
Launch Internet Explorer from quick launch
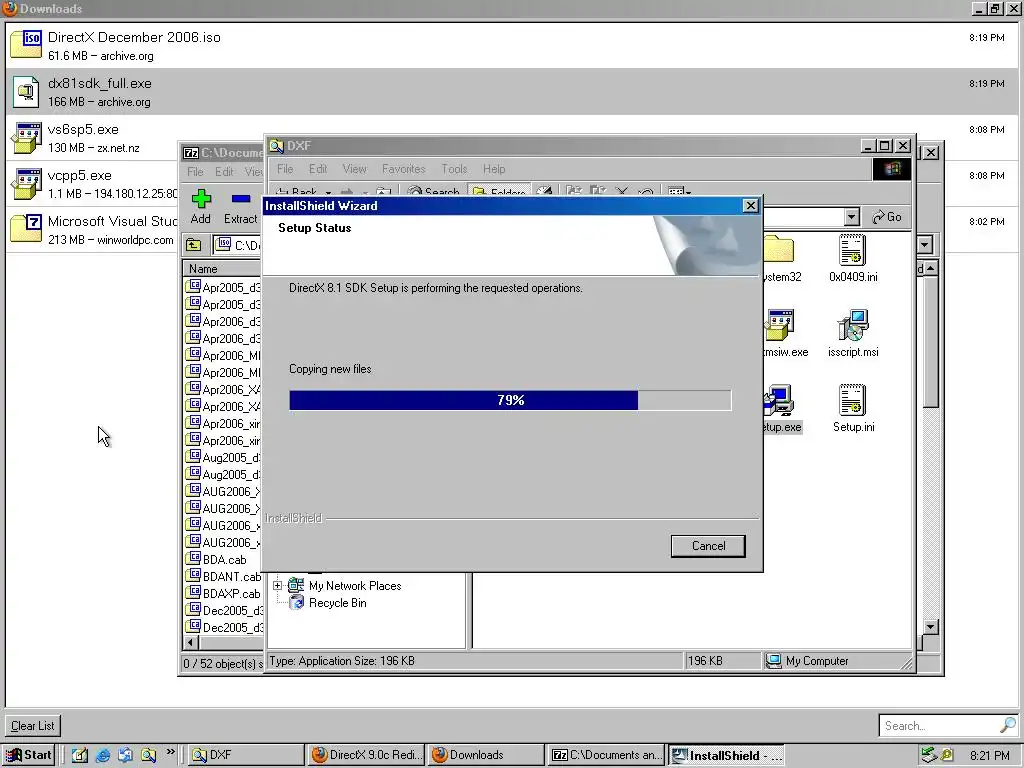[103, 755]
